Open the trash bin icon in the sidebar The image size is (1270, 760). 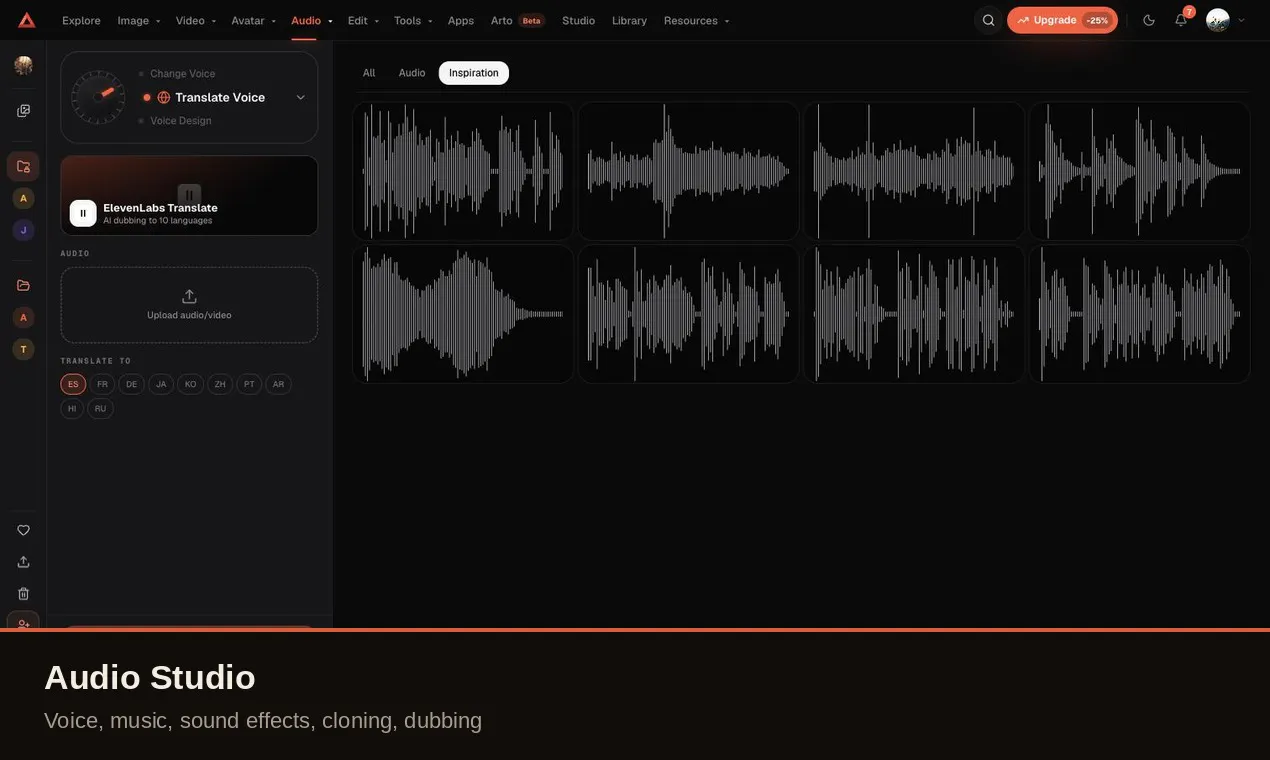point(23,593)
